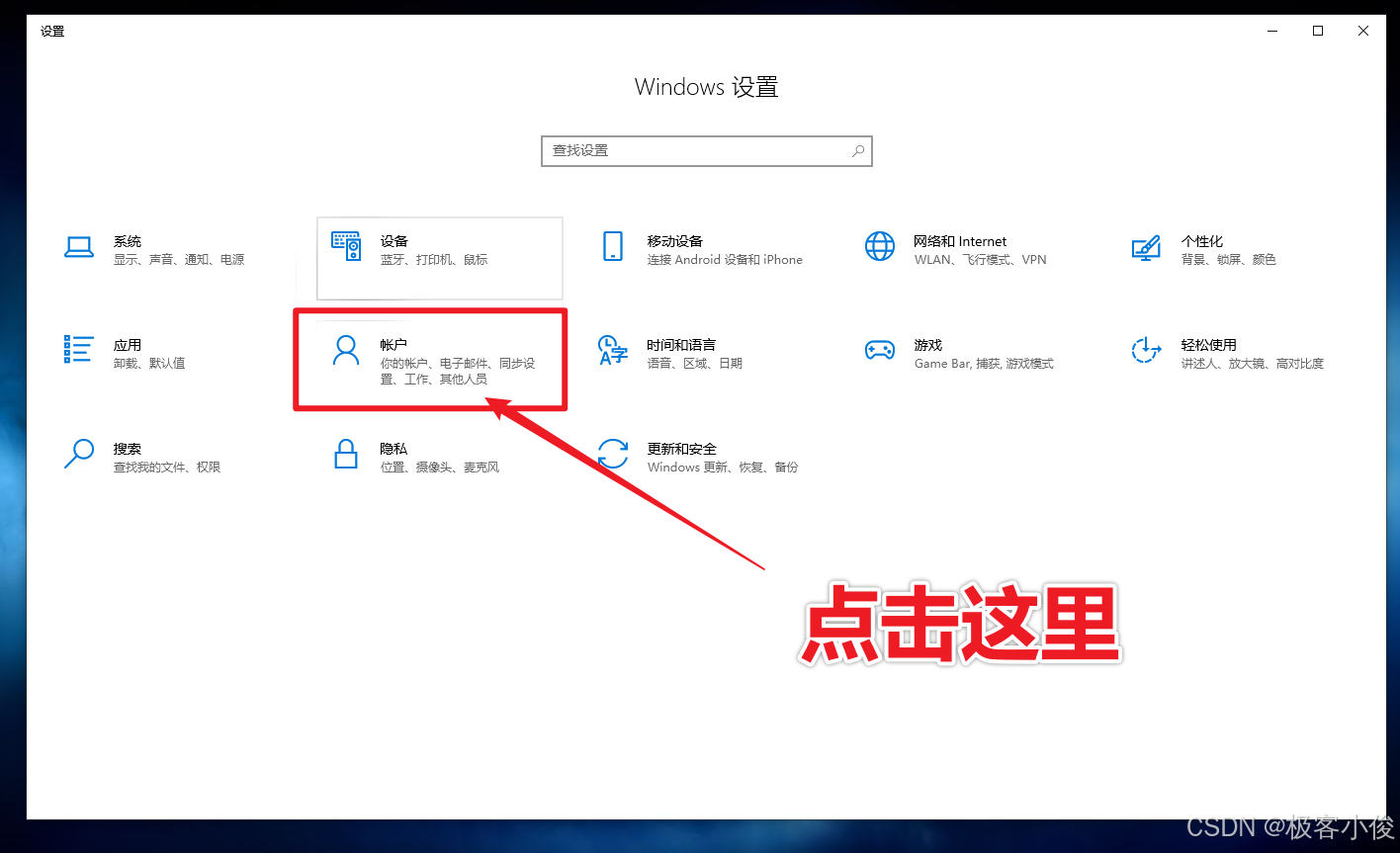
Task: Open the 帐户 person icon
Action: (346, 351)
